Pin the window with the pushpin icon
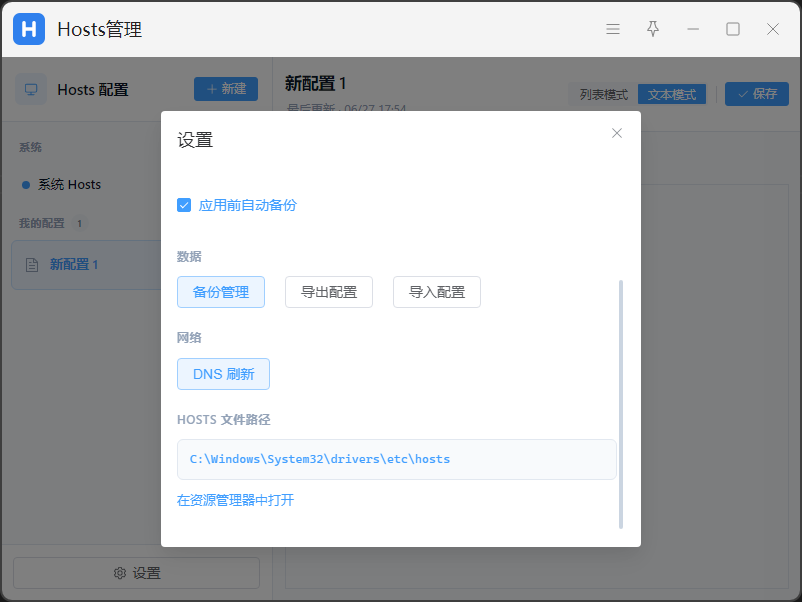Image resolution: width=802 pixels, height=602 pixels. click(x=653, y=29)
